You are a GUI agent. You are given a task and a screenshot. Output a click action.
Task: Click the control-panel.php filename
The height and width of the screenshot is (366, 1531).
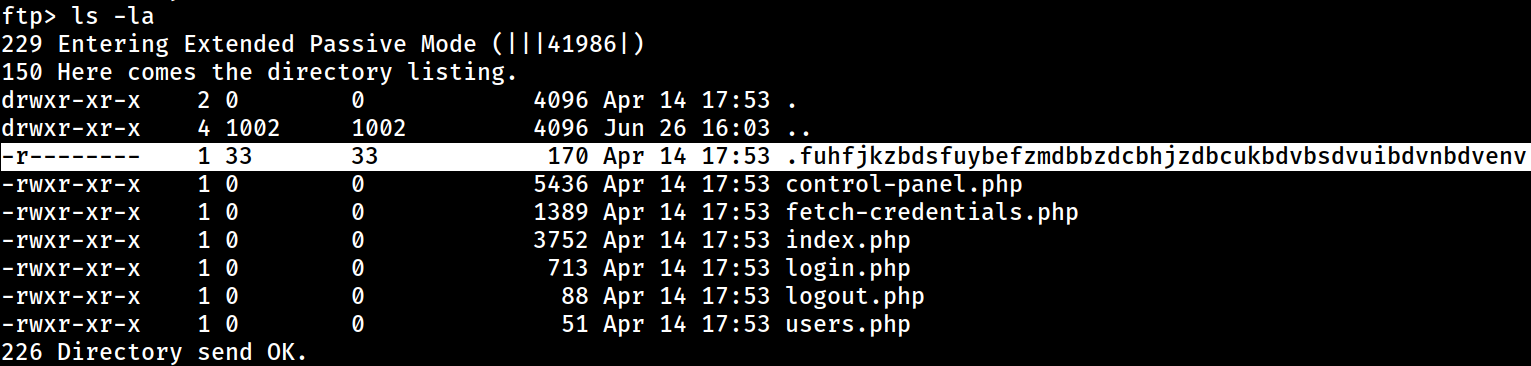pyautogui.click(x=904, y=185)
